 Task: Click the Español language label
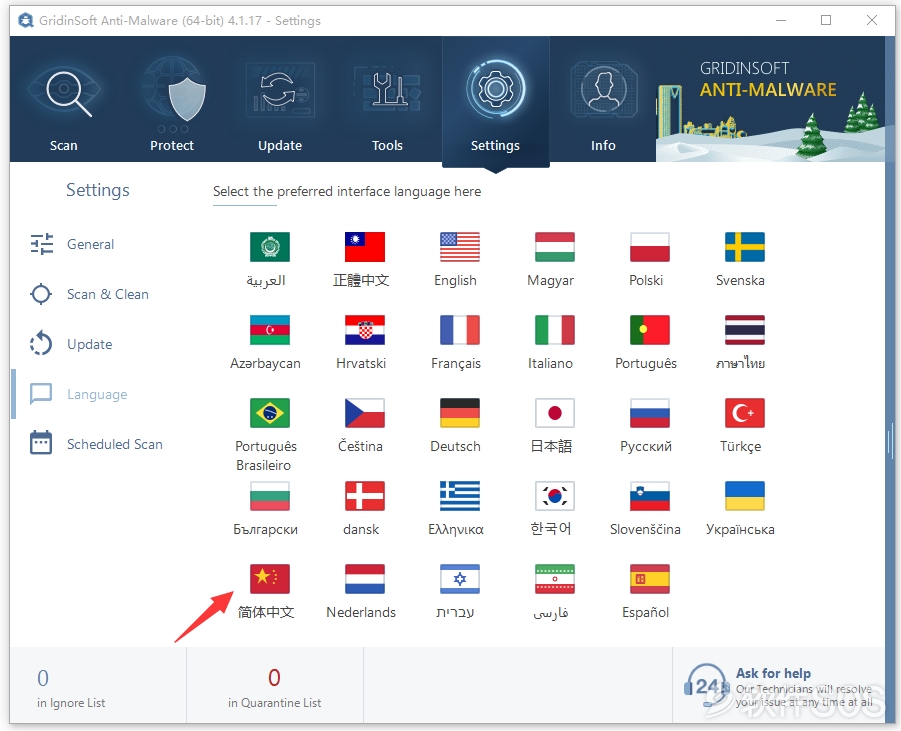click(x=645, y=613)
